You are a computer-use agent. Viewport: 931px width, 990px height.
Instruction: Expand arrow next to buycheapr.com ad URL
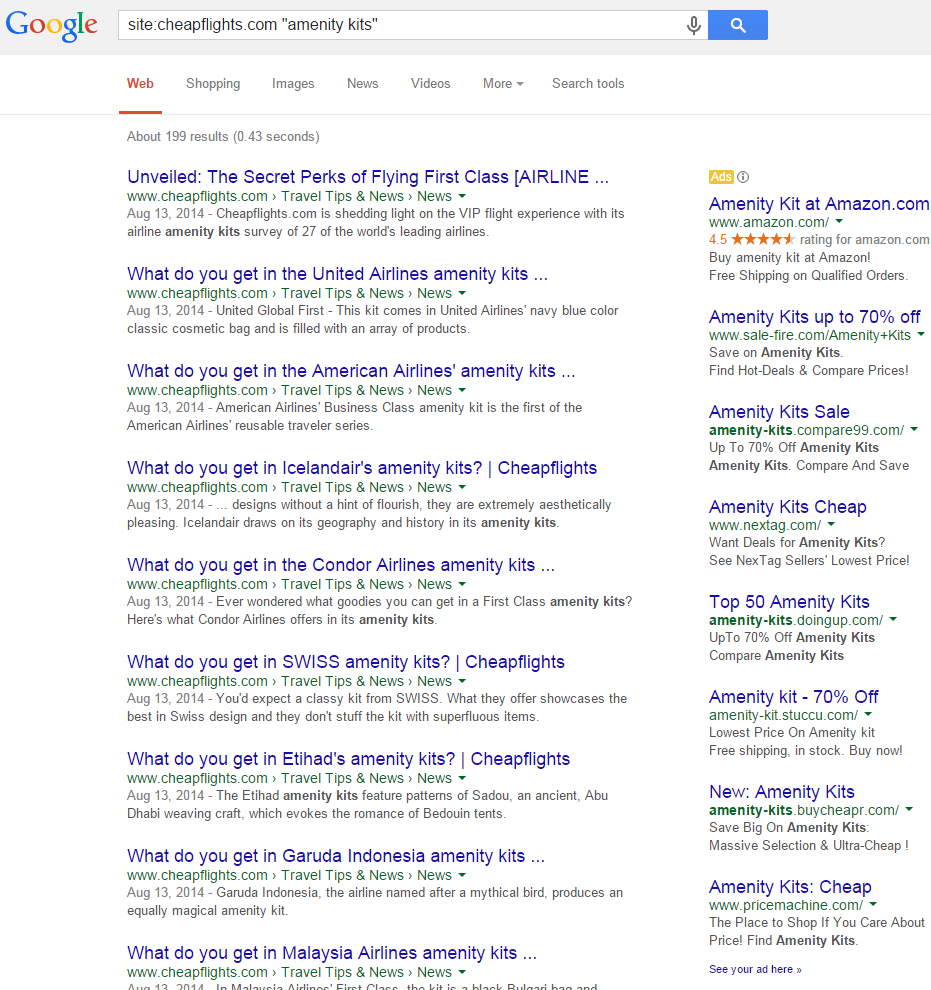tap(909, 809)
